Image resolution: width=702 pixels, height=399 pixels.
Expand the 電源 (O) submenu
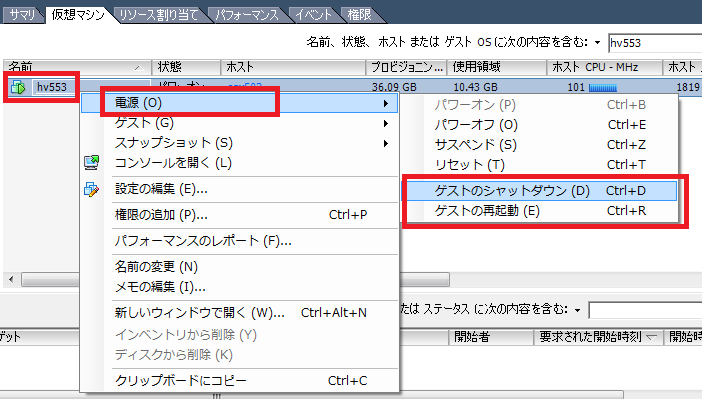click(x=240, y=103)
